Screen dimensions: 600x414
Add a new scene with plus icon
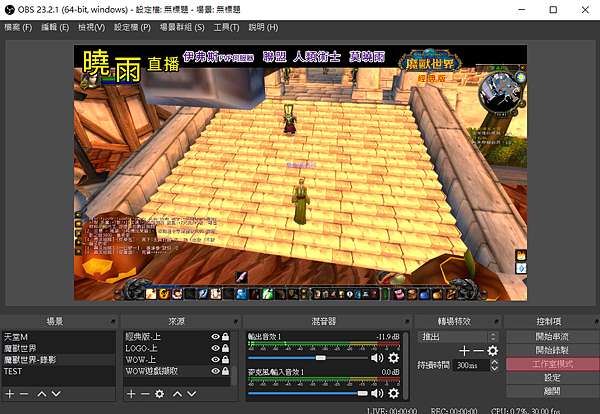tap(10, 393)
